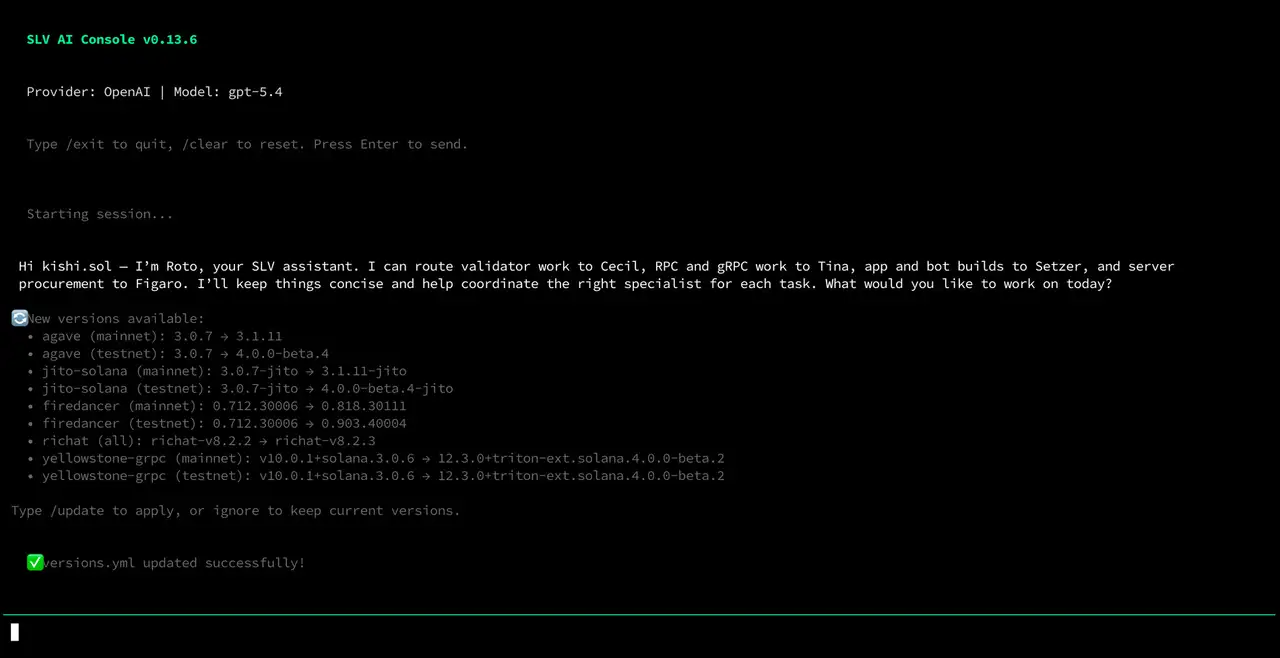Viewport: 1280px width, 658px height.
Task: Click /exit in the instructions line
Action: 85,144
